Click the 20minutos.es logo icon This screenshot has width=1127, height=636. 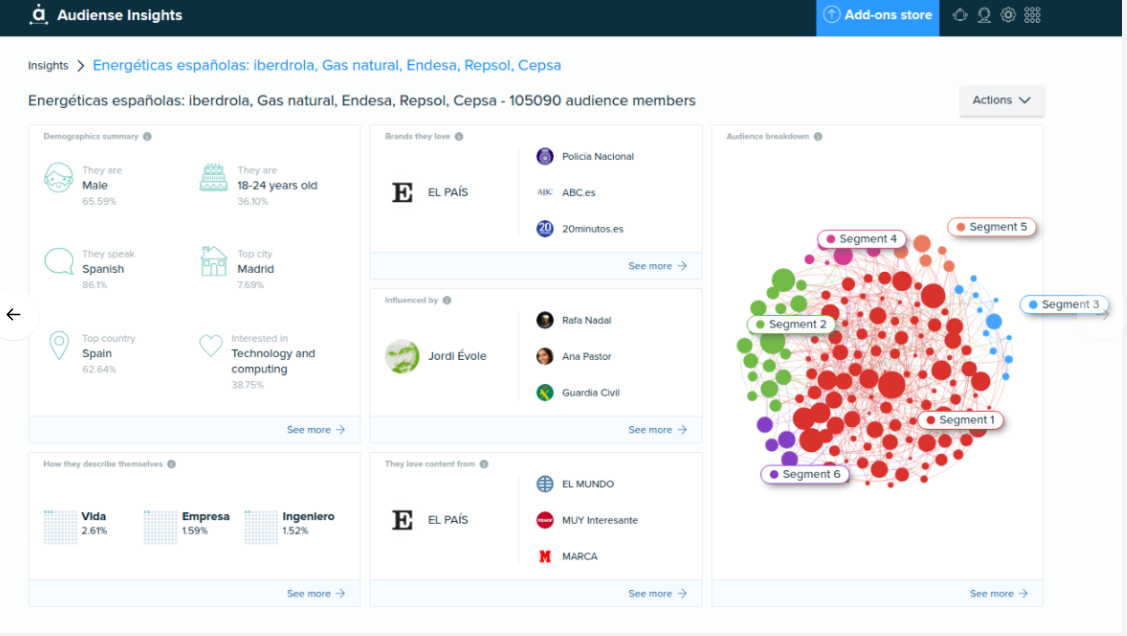tap(545, 229)
